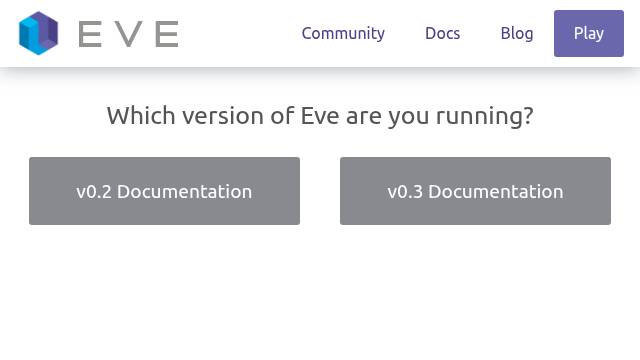Launch Eve with the Play button
This screenshot has width=640, height=360.
click(589, 33)
